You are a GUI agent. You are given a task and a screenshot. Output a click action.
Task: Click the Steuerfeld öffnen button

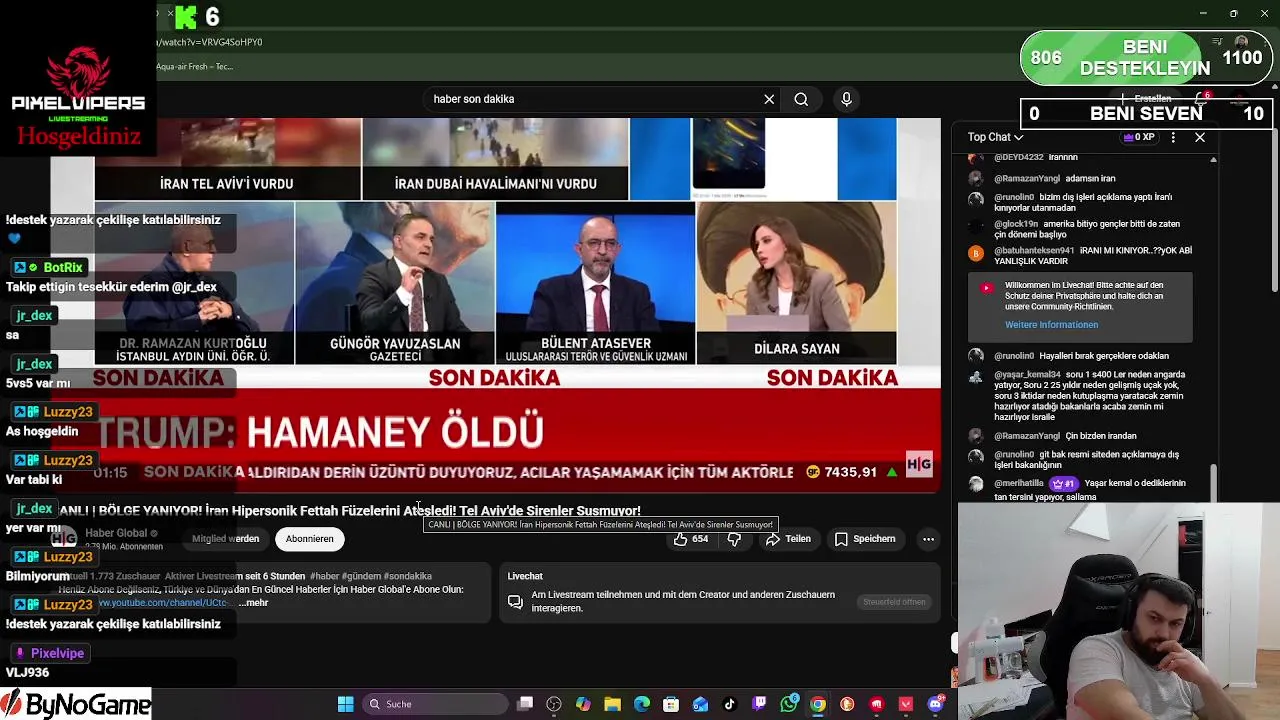tap(894, 602)
